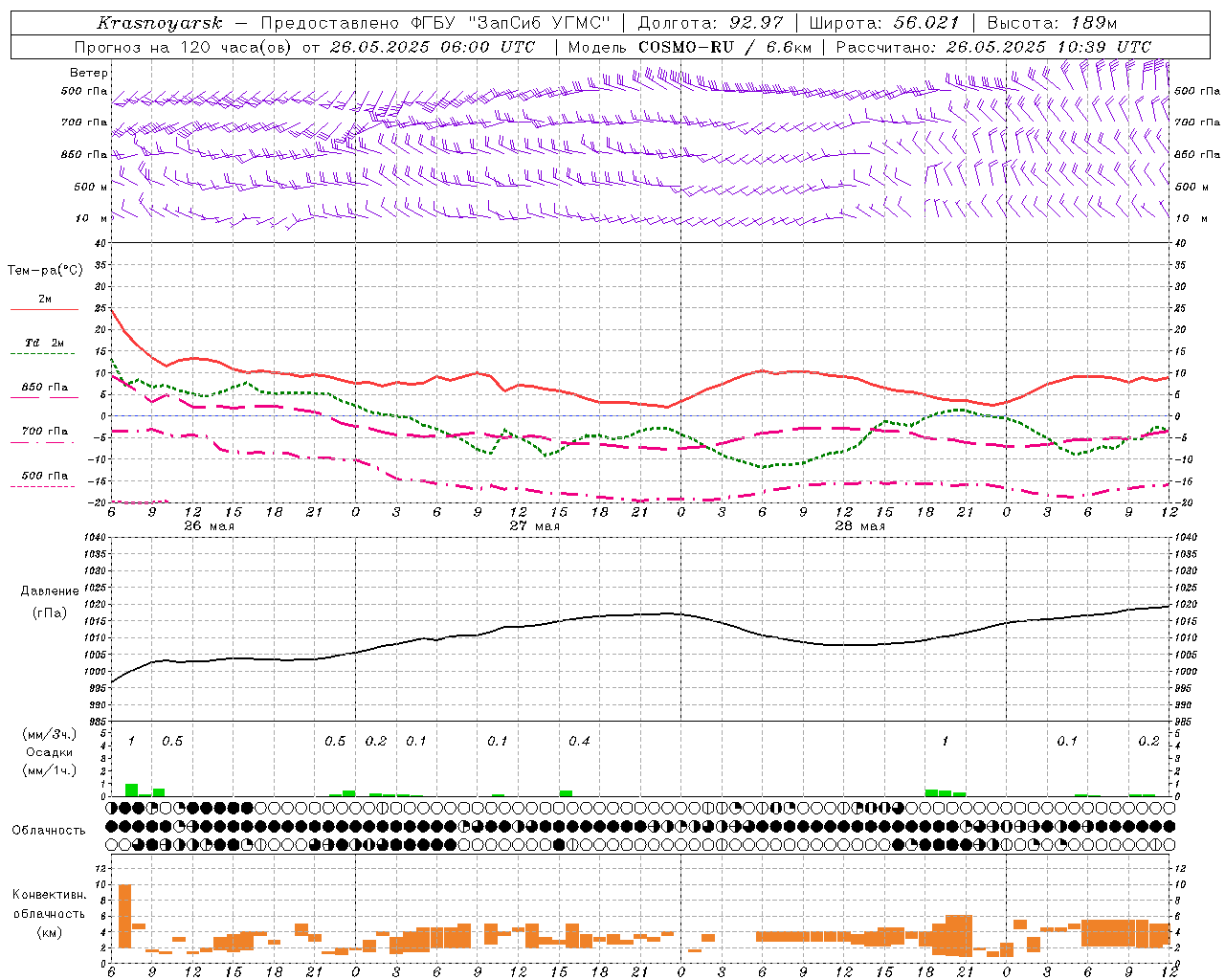
Task: Select the 'Широта: 56.021' header value
Action: tap(883, 23)
